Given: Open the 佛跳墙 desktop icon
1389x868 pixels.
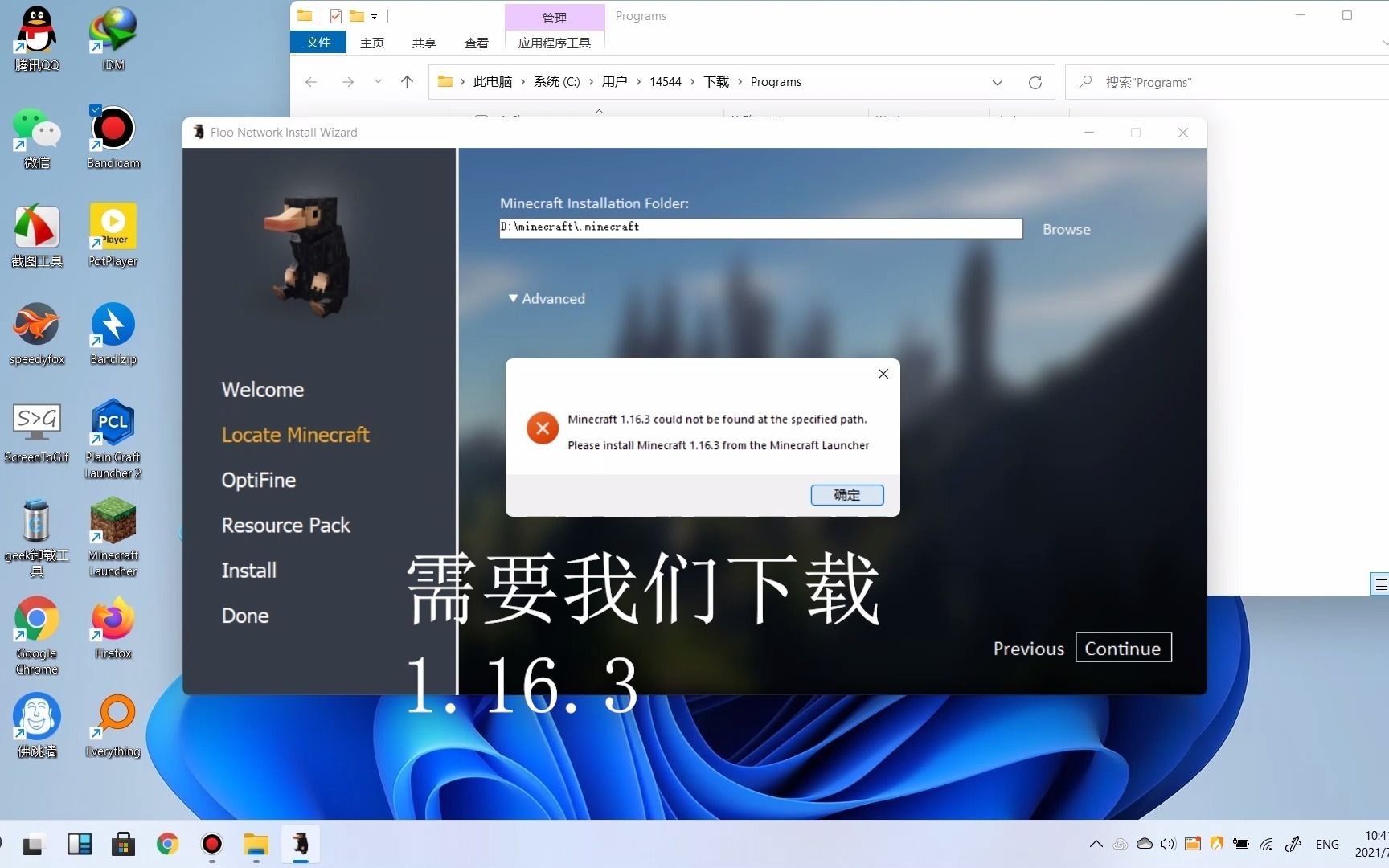Looking at the screenshot, I should point(37,726).
